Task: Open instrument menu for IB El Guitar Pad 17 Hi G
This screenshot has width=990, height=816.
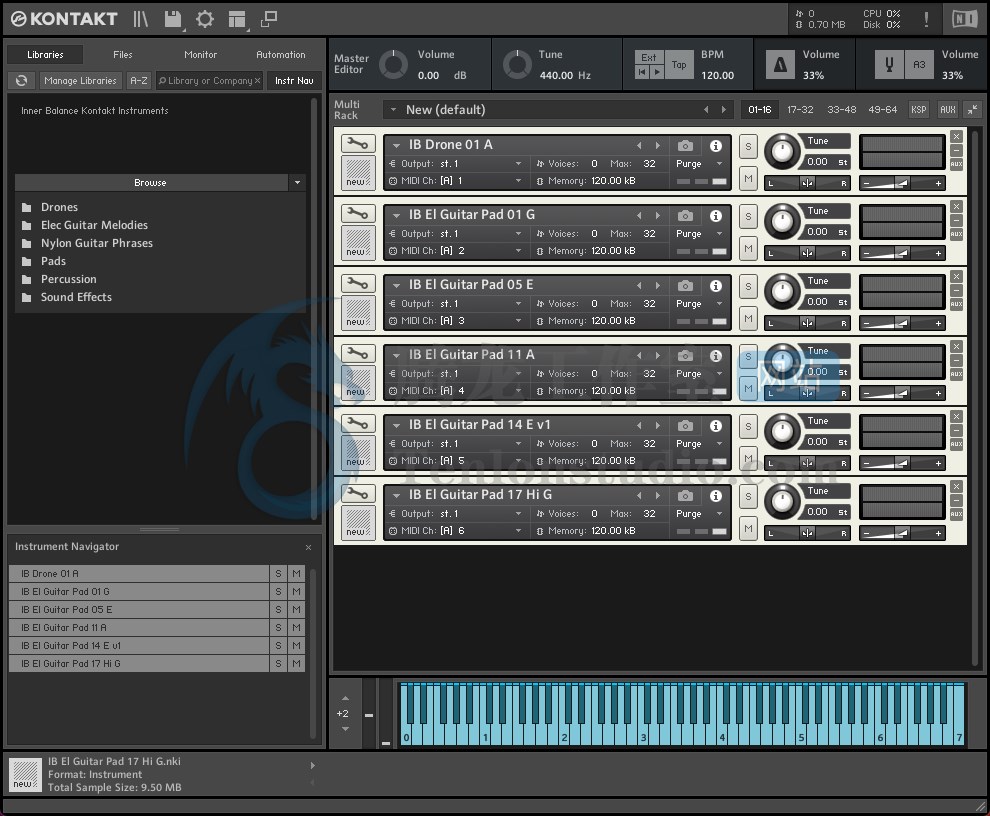Action: pos(397,495)
